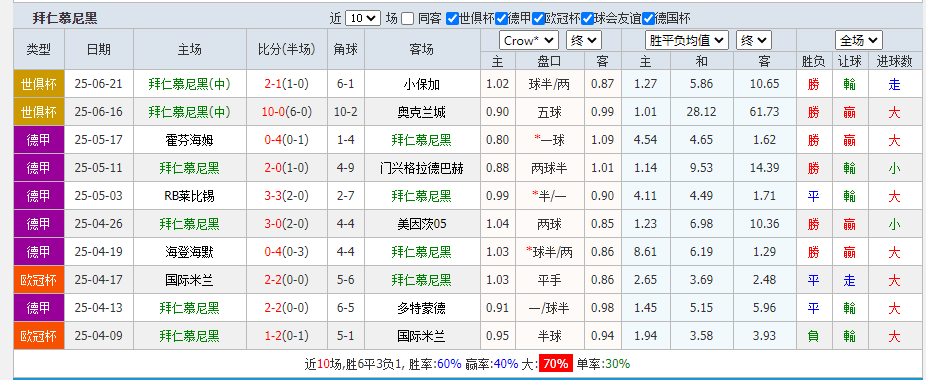Viewport: 926px width, 380px height.
Task: Click the 平手 handicap cell
Action: point(549,280)
